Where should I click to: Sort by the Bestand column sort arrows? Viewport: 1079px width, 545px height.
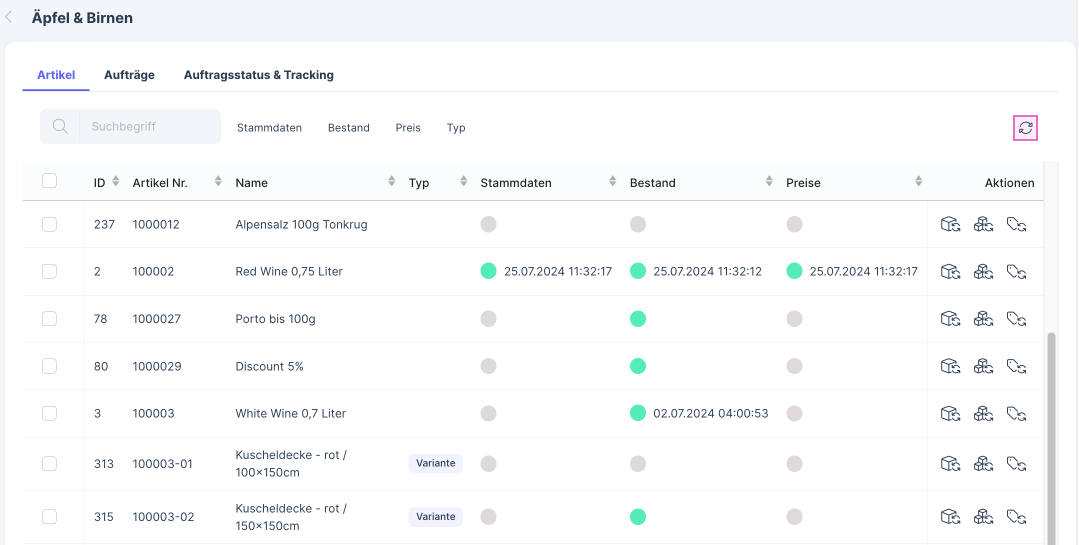[x=769, y=182]
